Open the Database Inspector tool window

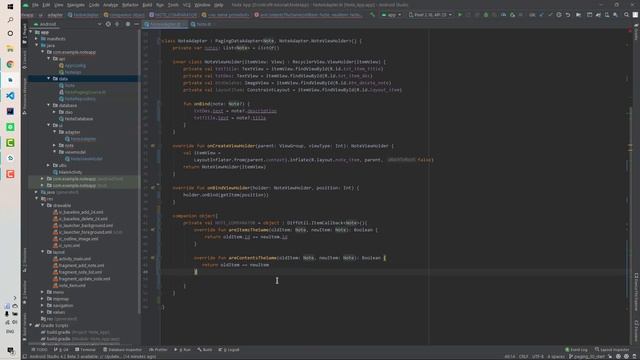pyautogui.click(x=122, y=350)
